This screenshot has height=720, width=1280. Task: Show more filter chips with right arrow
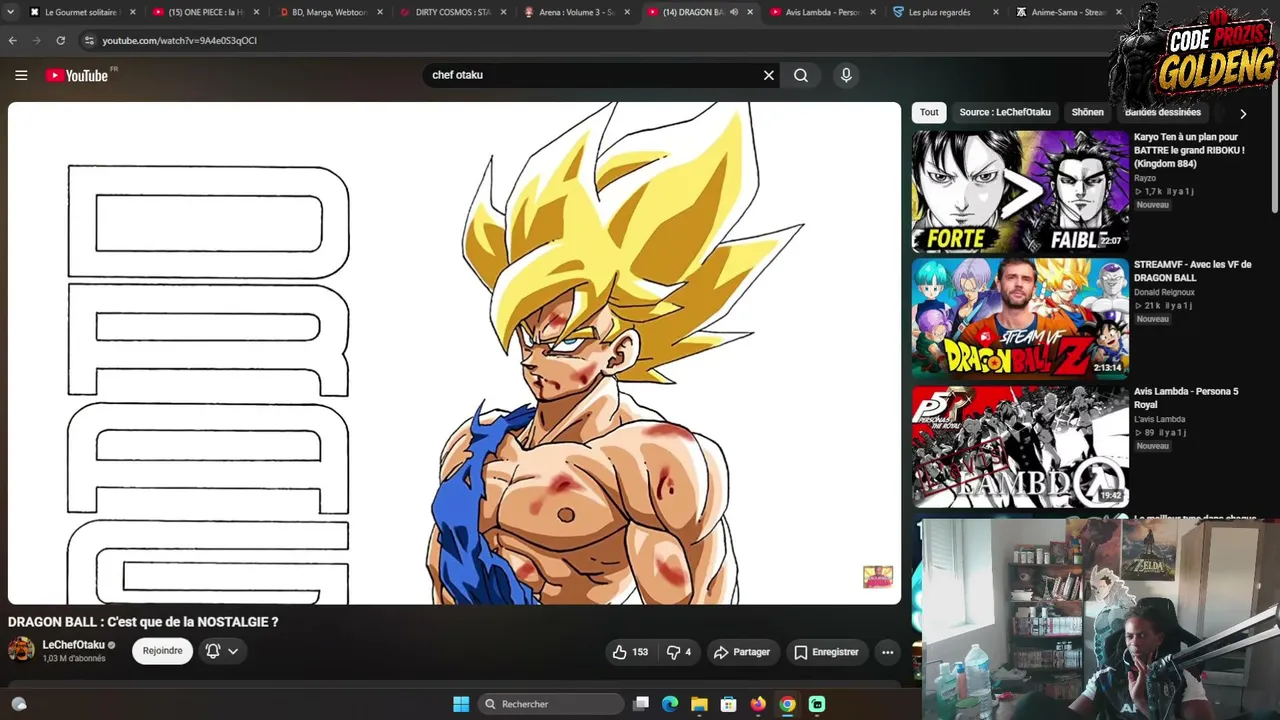[x=1243, y=113]
